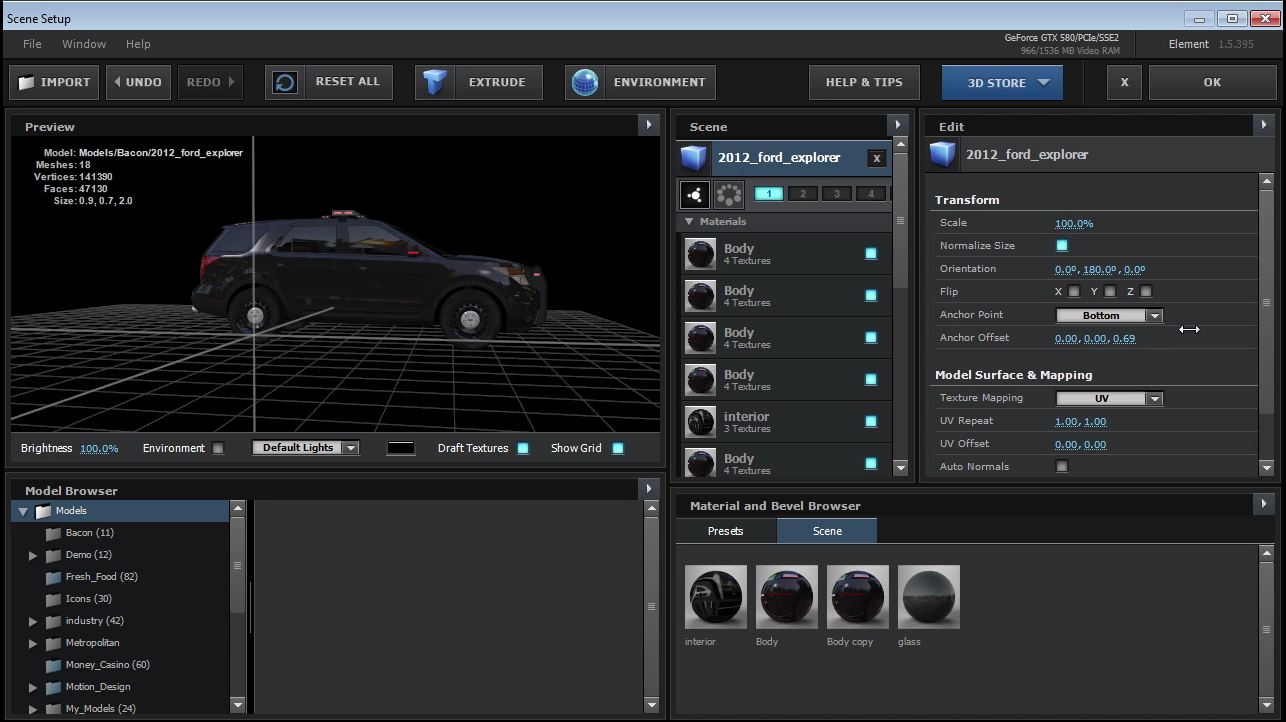The image size is (1286, 722).
Task: Select the single object mode icon in Scene
Action: [x=694, y=194]
